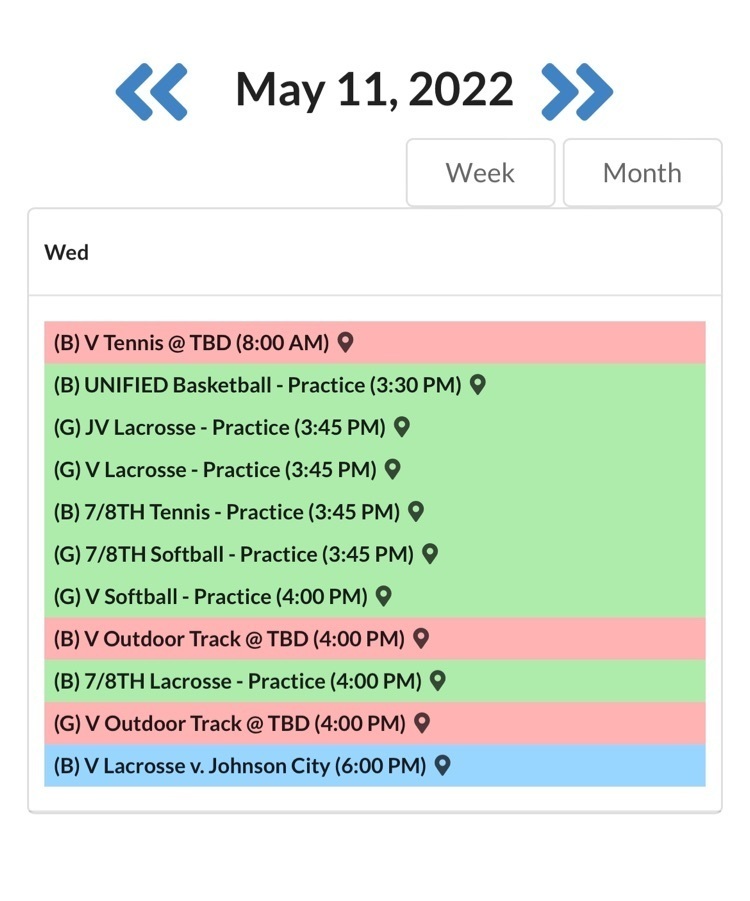Click the May 11, 2022 date heading
This screenshot has height=901, width=750.
coord(374,90)
